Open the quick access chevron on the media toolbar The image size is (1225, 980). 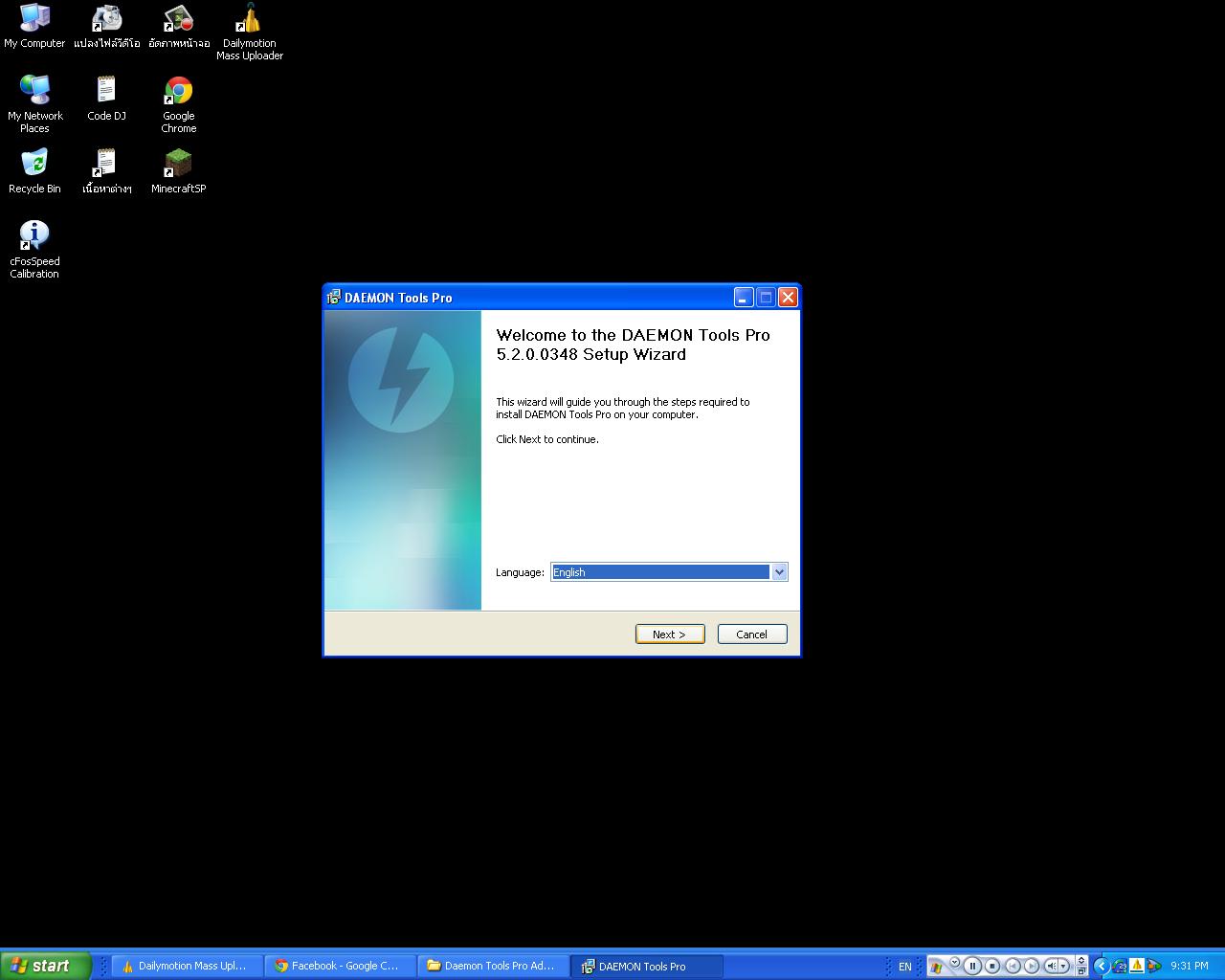954,962
